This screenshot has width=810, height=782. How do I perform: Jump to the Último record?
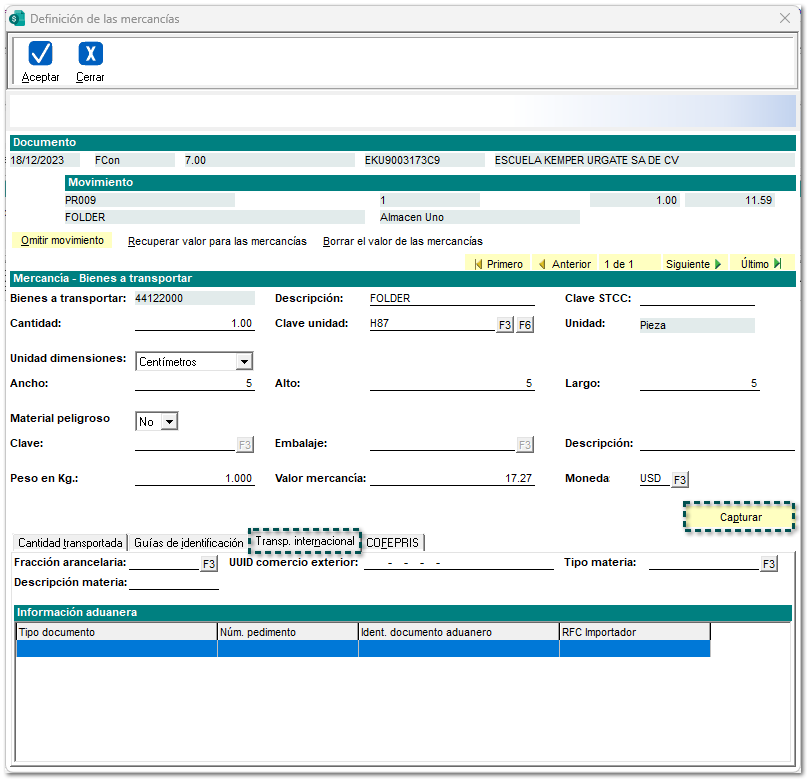761,264
